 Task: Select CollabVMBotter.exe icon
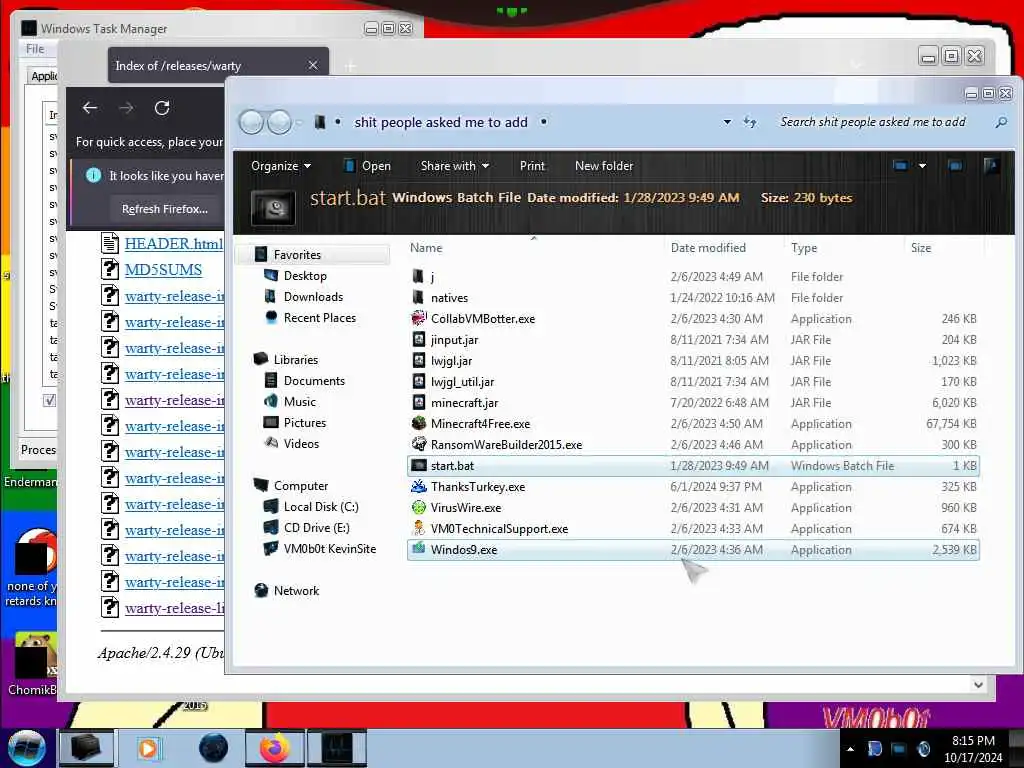click(x=419, y=319)
